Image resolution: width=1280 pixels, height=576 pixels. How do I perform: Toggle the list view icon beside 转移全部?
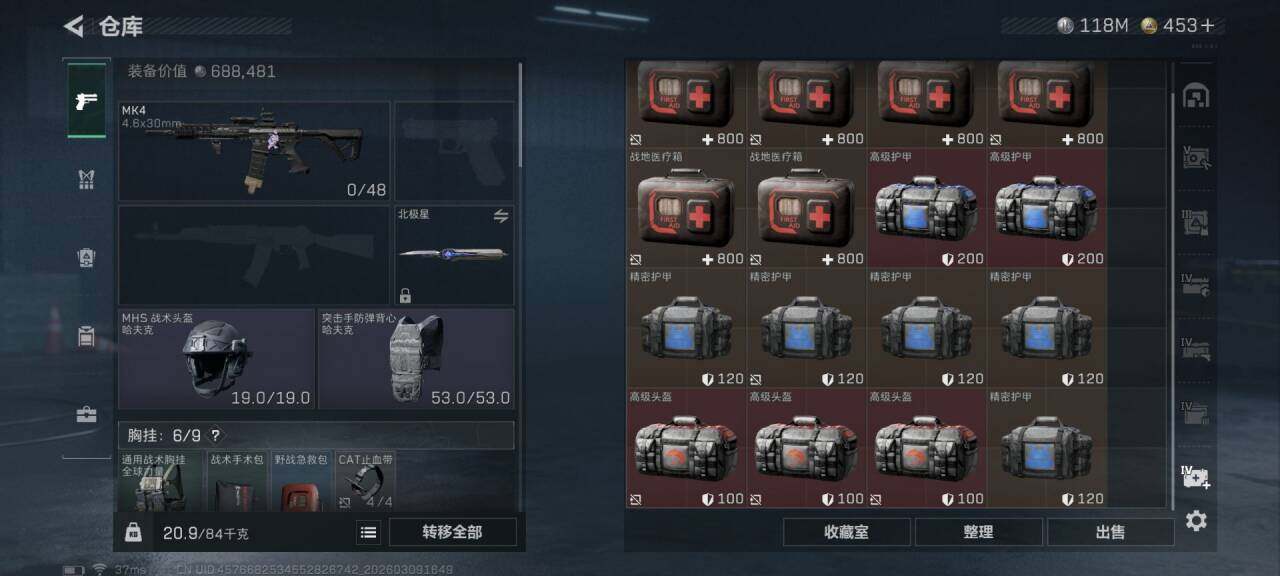click(368, 533)
